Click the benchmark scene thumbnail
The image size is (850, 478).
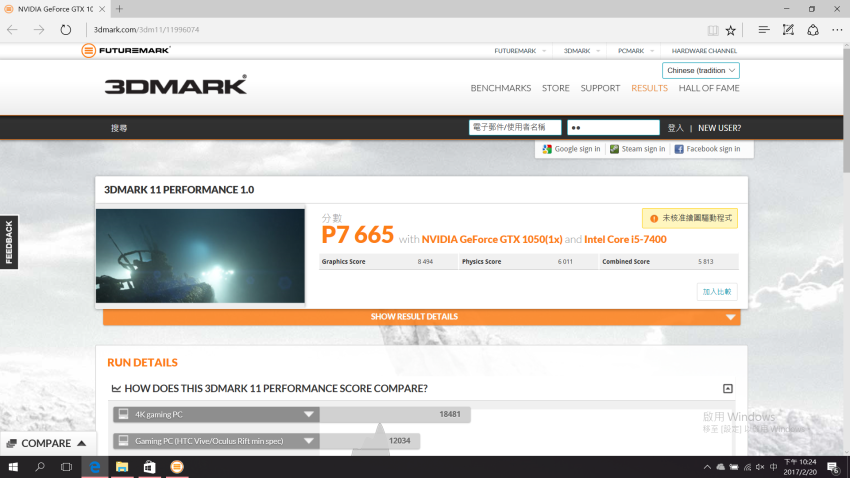(200, 256)
